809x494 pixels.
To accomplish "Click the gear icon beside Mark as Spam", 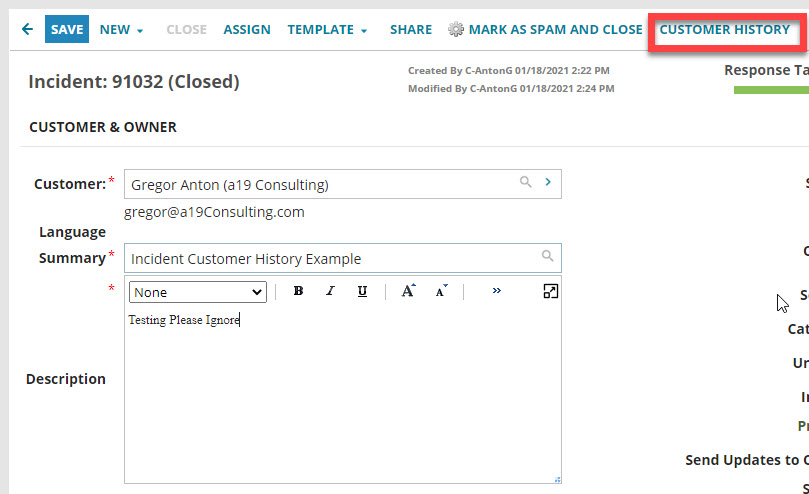I will (456, 29).
